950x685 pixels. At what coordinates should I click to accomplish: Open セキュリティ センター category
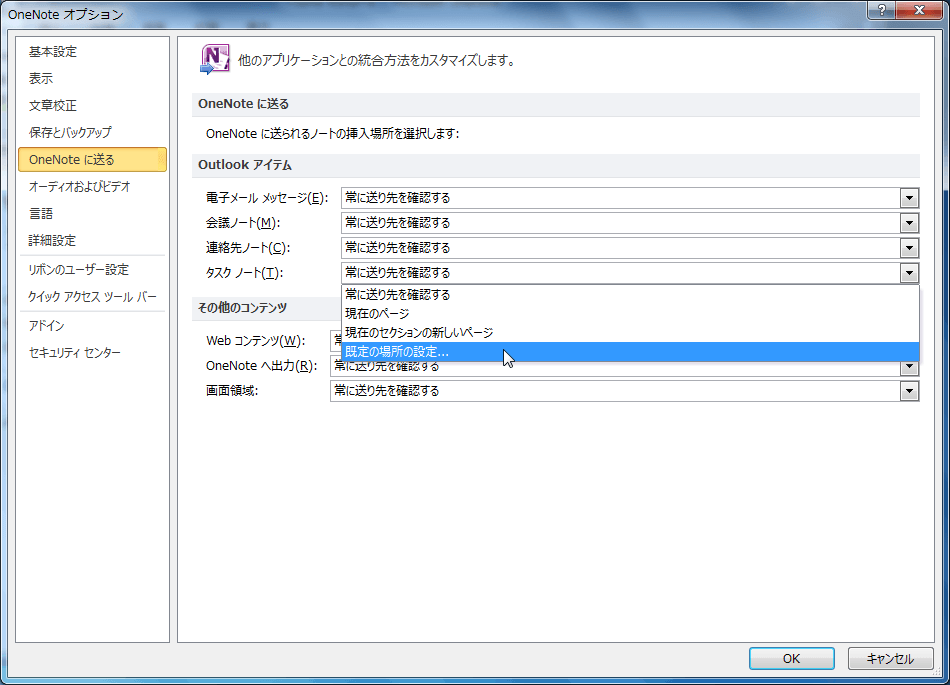coord(92,352)
